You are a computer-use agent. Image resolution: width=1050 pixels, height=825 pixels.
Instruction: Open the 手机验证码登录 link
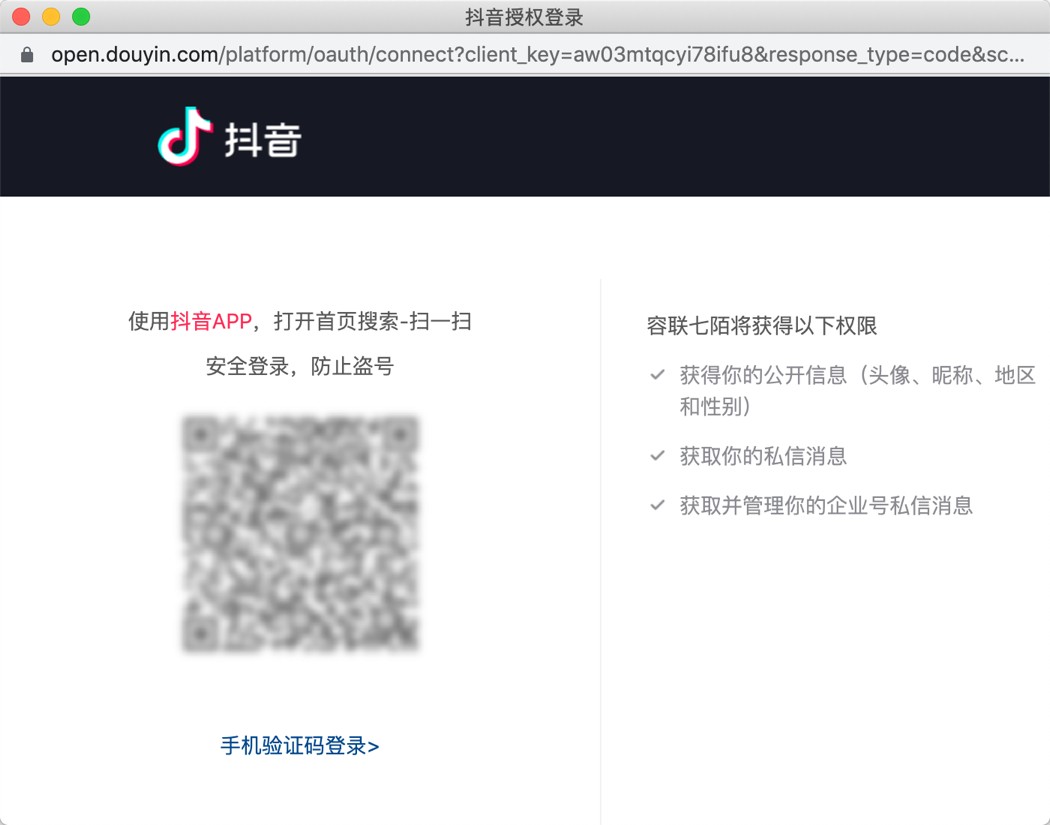tap(300, 745)
